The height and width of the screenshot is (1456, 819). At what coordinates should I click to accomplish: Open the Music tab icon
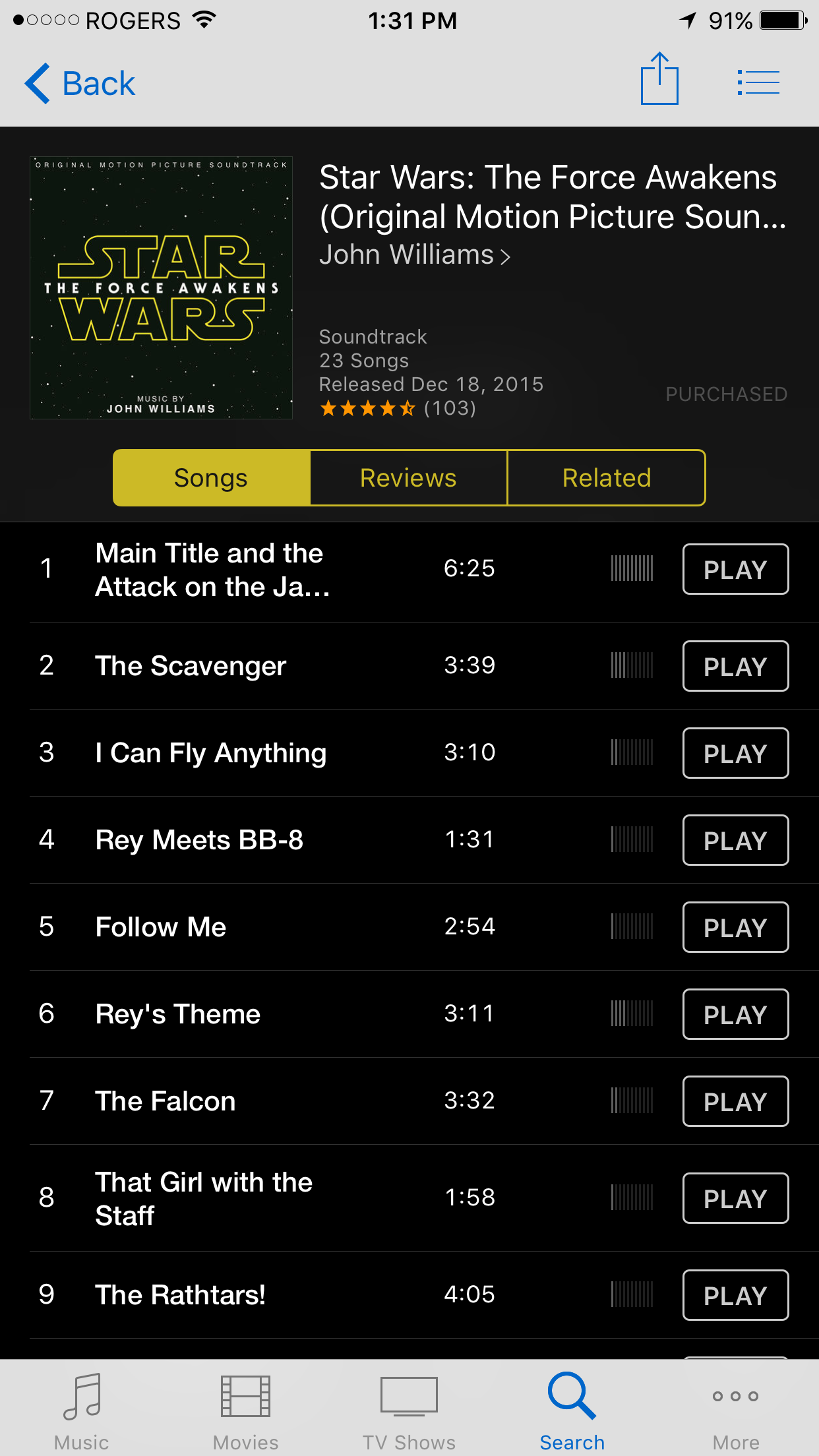82,1396
